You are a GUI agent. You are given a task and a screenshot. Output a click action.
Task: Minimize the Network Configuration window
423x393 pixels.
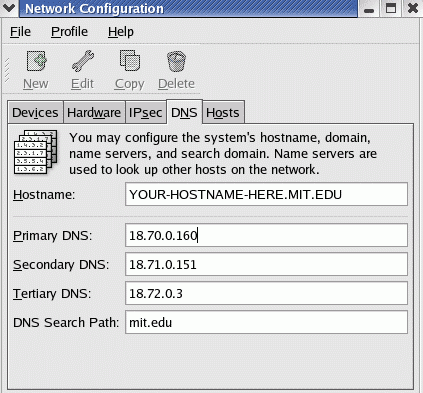click(369, 8)
